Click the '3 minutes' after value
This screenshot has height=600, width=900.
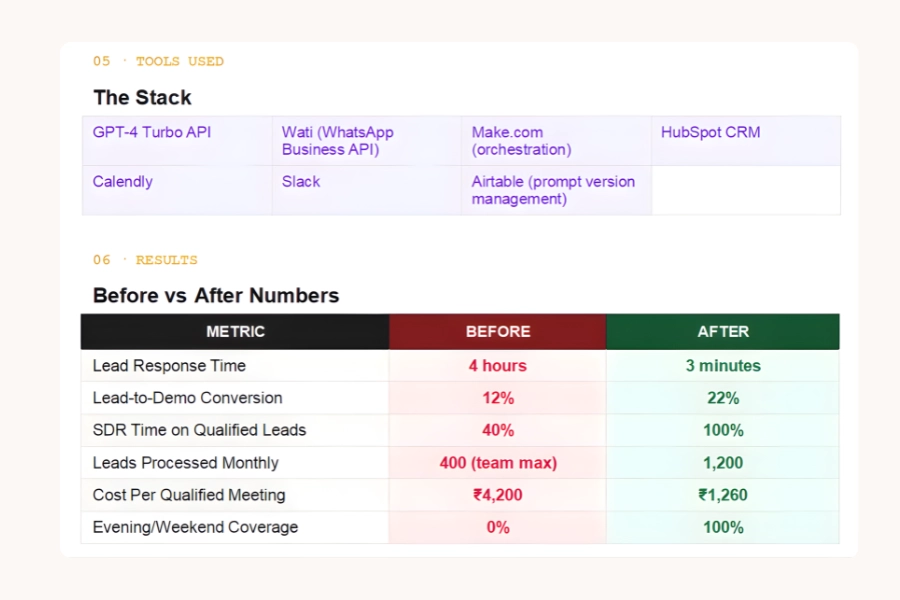[722, 366]
